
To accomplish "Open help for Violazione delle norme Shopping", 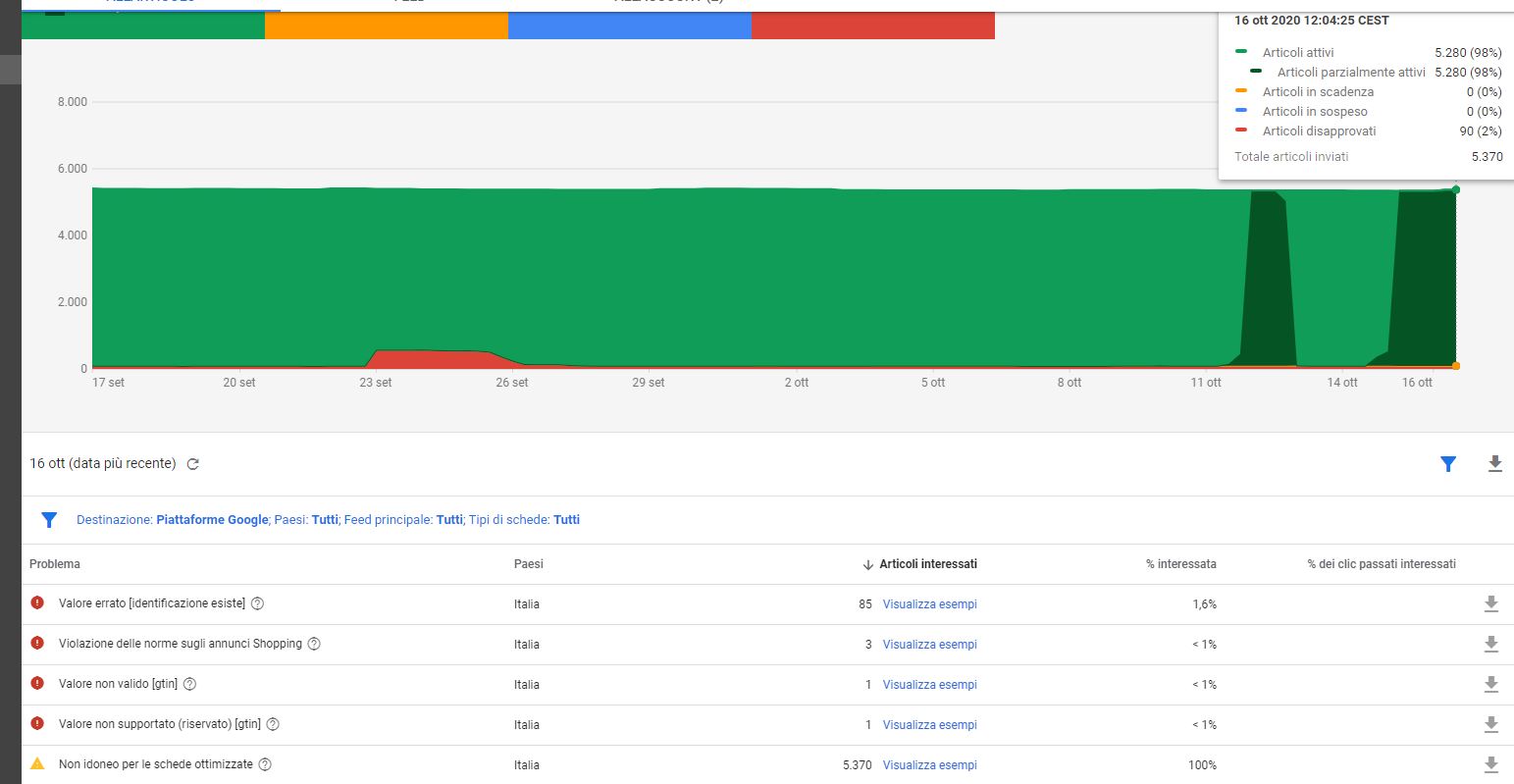I will 314,644.
